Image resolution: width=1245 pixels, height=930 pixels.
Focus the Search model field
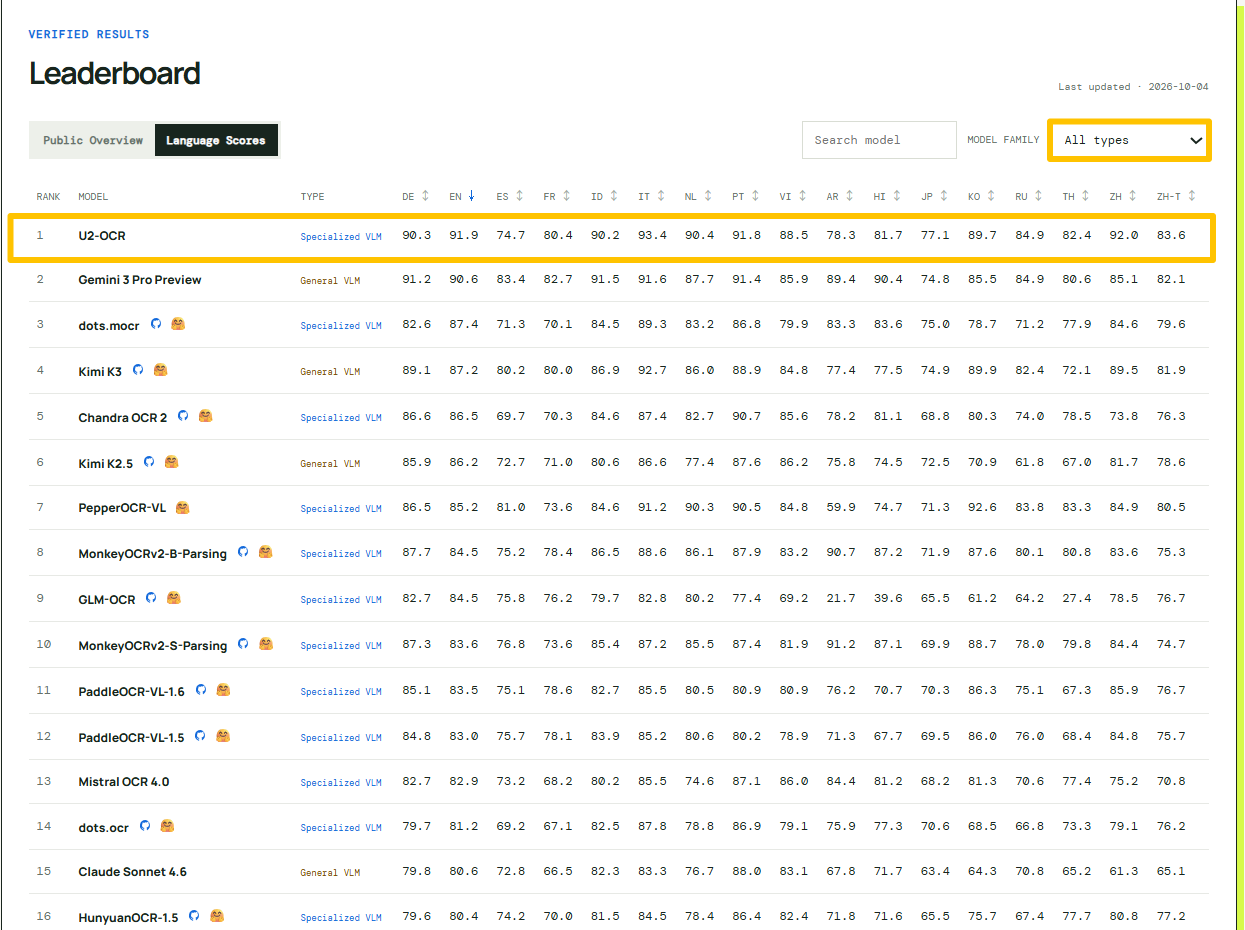pos(879,140)
